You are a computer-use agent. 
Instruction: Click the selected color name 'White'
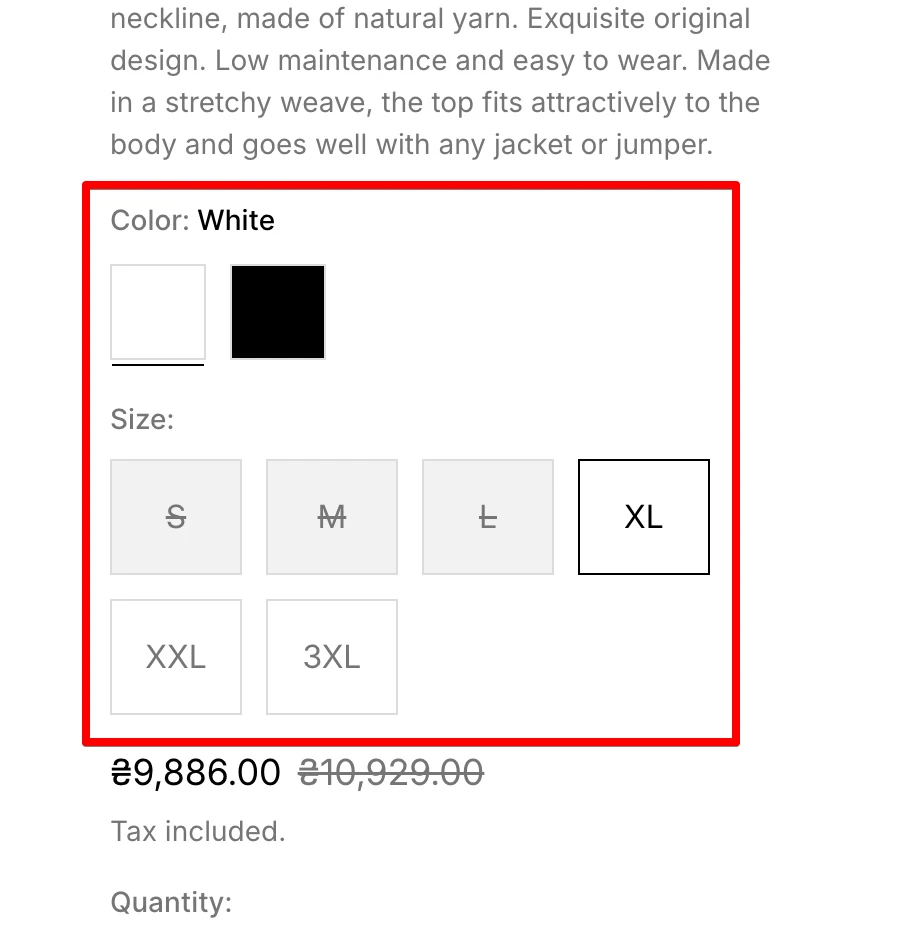(236, 220)
